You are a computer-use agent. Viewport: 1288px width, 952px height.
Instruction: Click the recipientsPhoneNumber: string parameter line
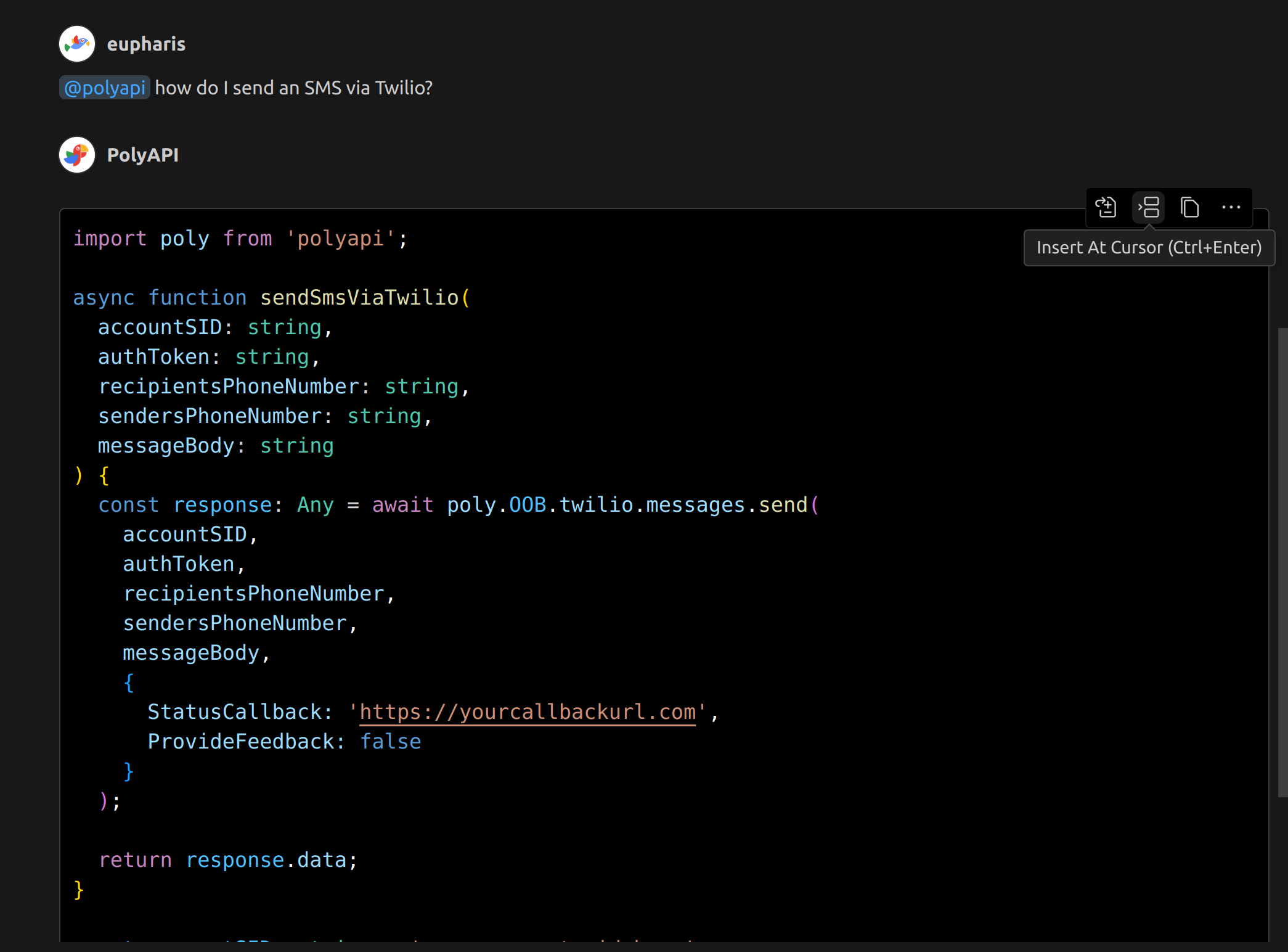[x=283, y=386]
